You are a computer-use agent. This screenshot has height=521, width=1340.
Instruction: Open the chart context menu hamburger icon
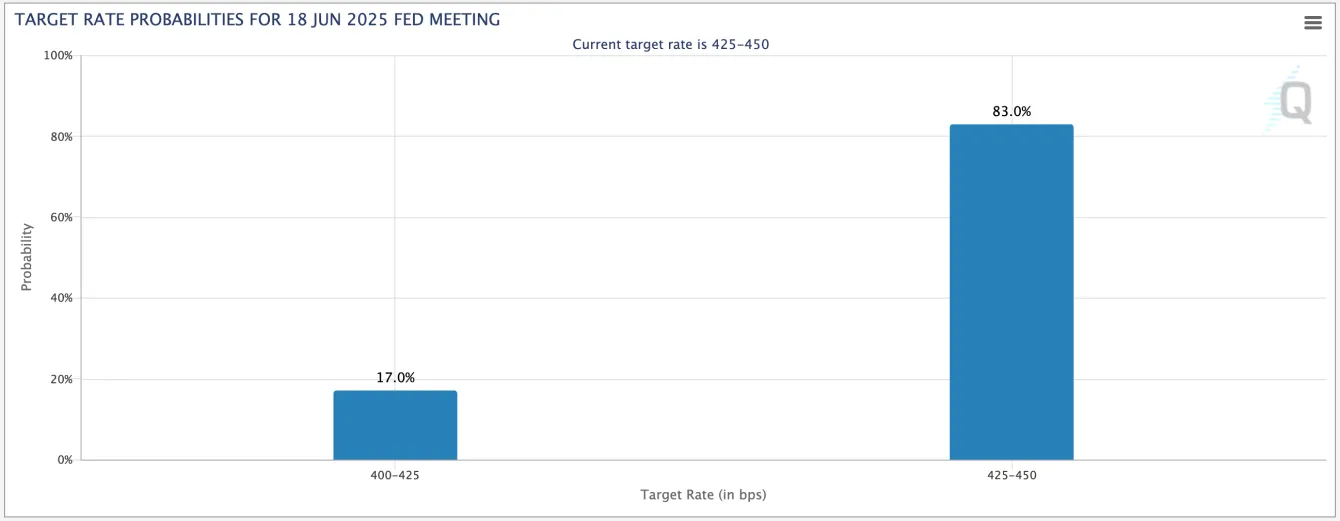click(1313, 23)
